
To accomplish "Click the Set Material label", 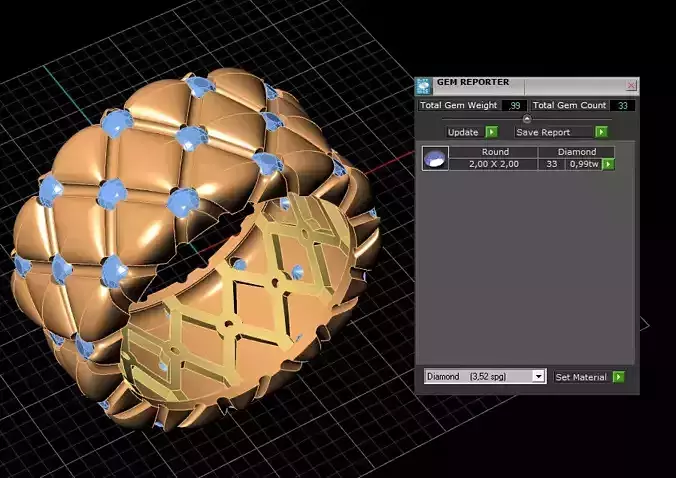I will 581,377.
